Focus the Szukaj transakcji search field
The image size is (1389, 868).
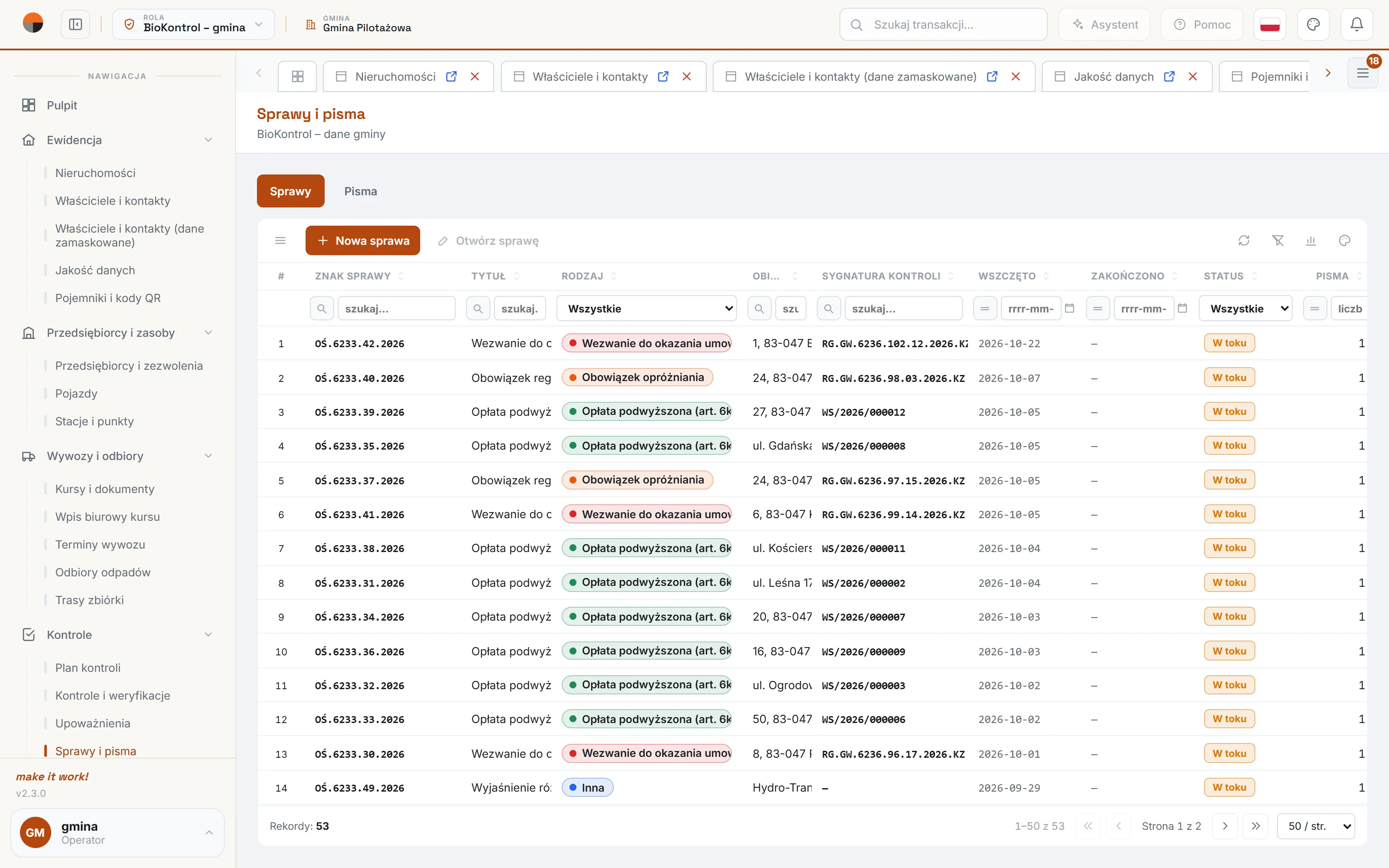point(943,25)
